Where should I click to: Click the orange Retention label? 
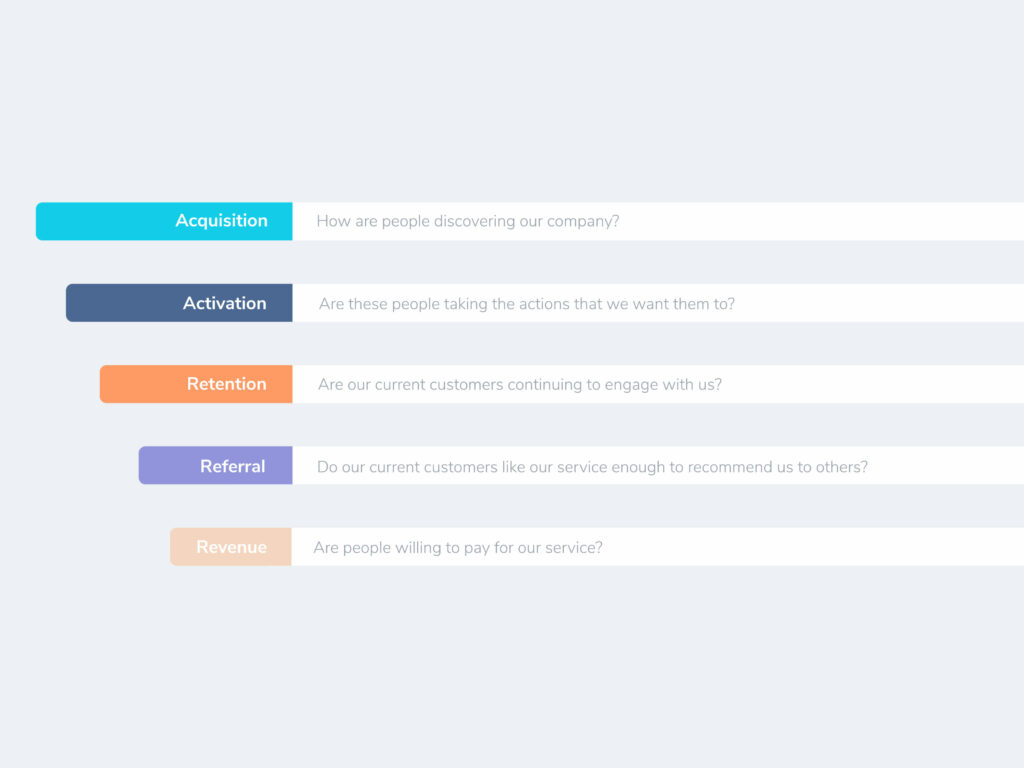[x=196, y=384]
